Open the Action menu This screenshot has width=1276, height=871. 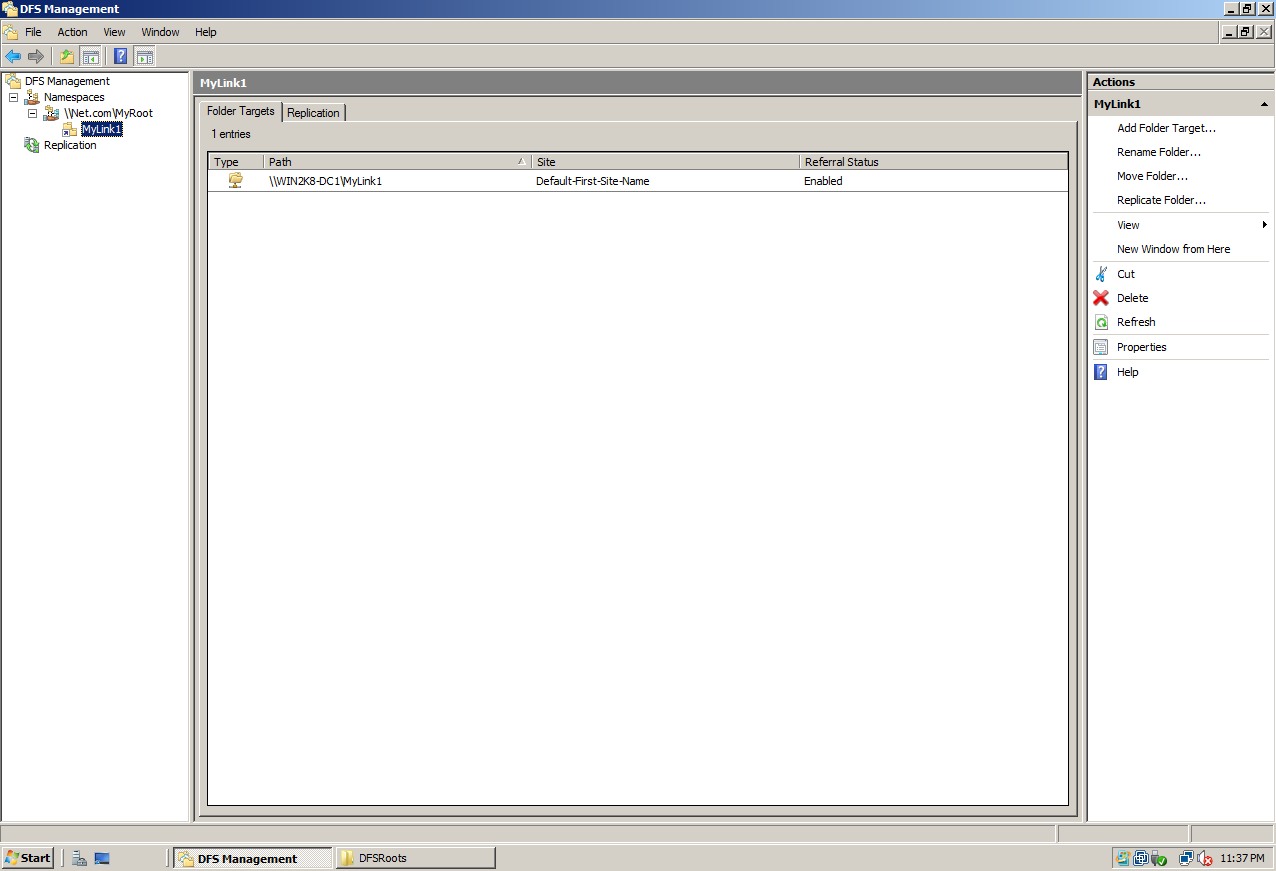[72, 31]
